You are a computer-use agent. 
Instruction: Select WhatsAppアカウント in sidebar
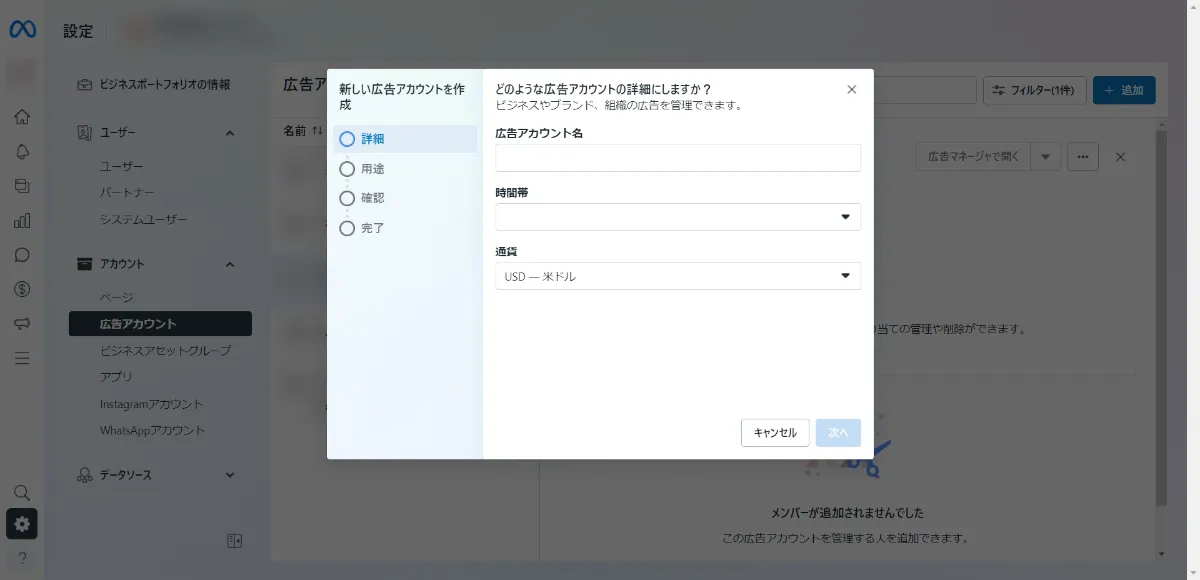[x=152, y=431]
